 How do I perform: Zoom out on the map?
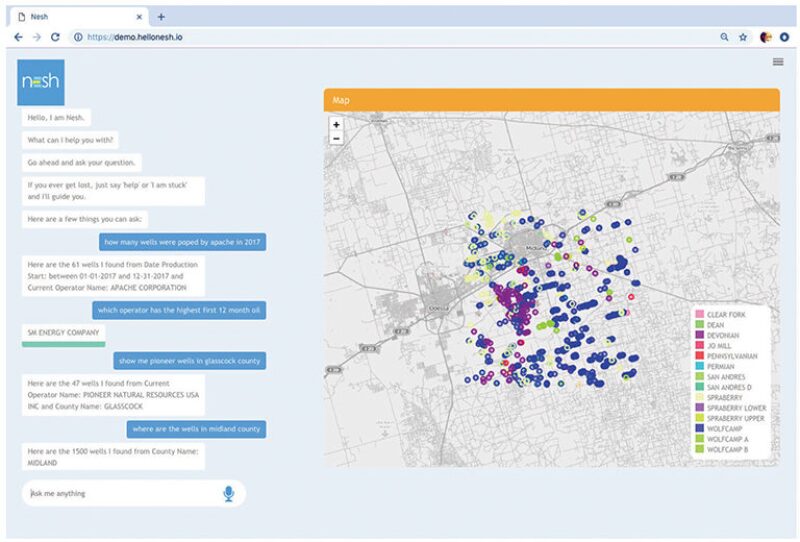[x=336, y=139]
